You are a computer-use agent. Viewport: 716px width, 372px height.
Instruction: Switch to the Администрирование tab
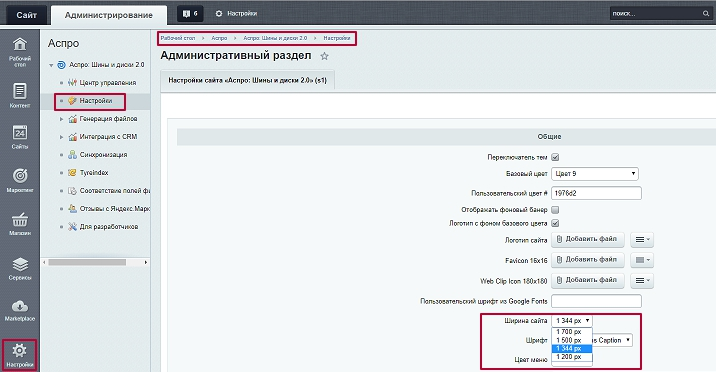109,15
